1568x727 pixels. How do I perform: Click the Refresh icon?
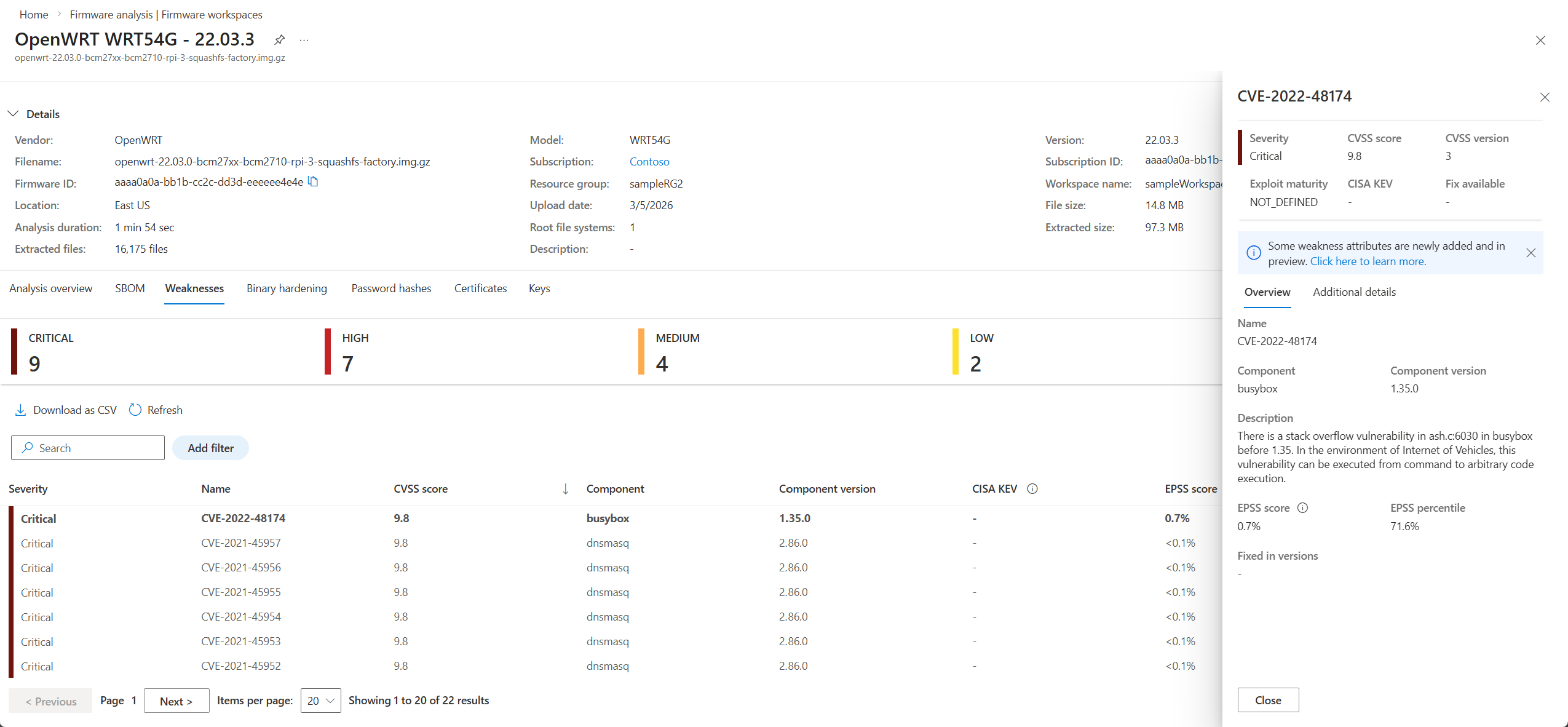135,410
